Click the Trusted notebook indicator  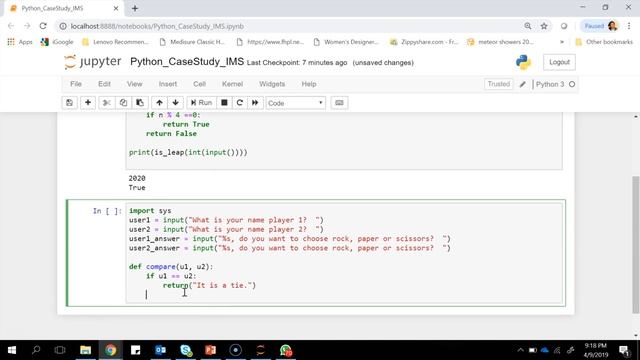[x=498, y=84]
